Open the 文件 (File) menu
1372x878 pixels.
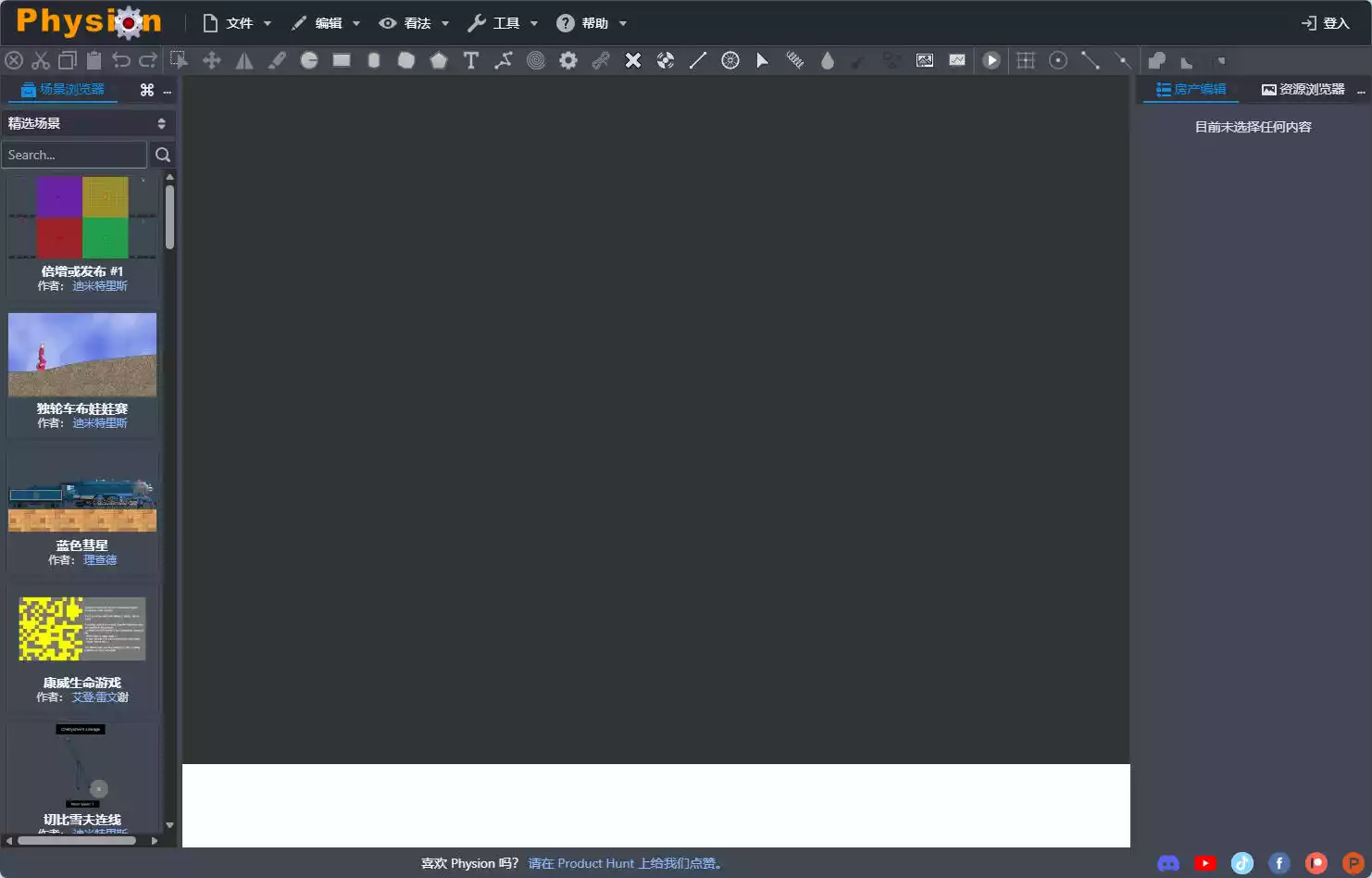click(237, 23)
